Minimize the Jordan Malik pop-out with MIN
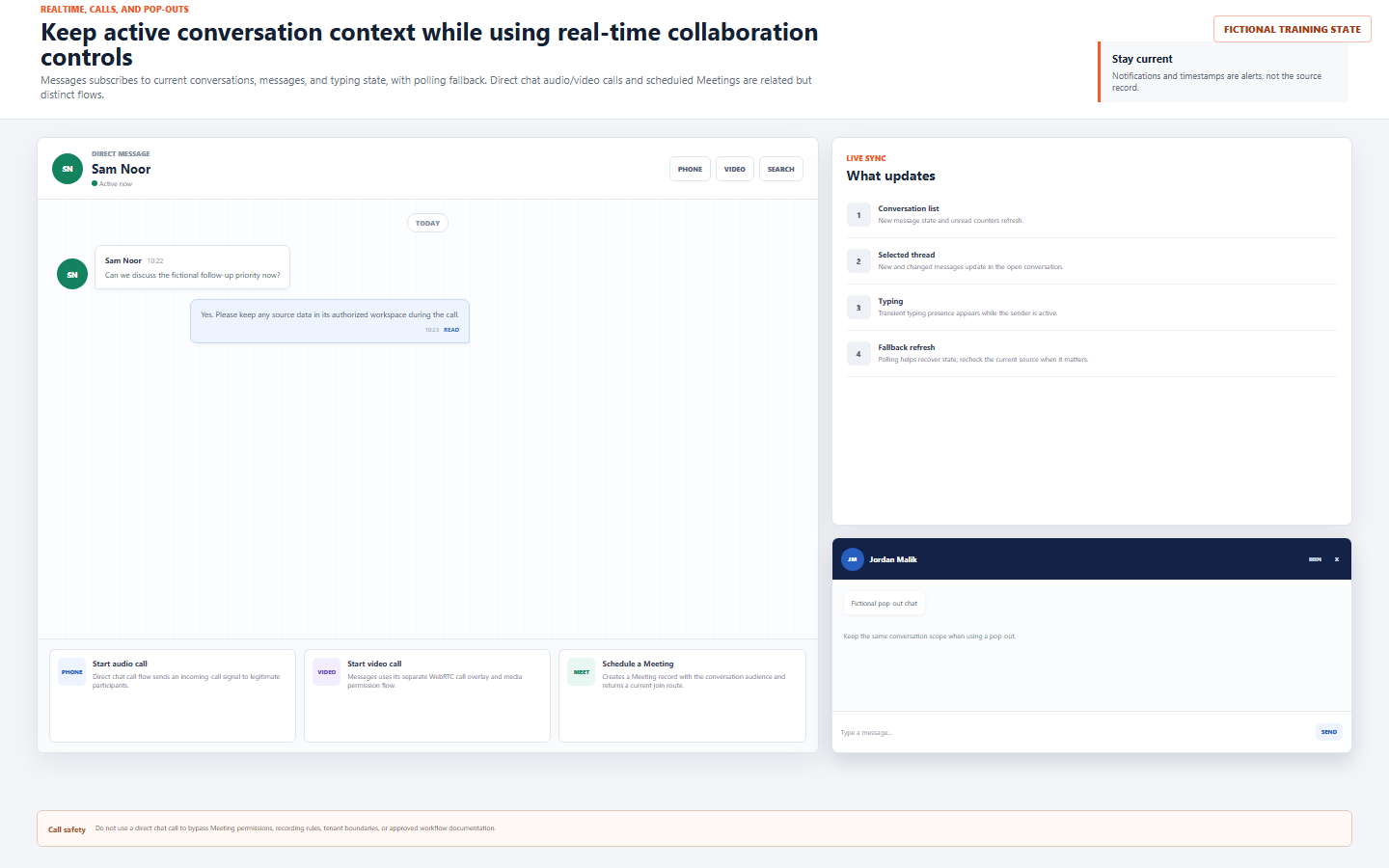 (x=1315, y=559)
